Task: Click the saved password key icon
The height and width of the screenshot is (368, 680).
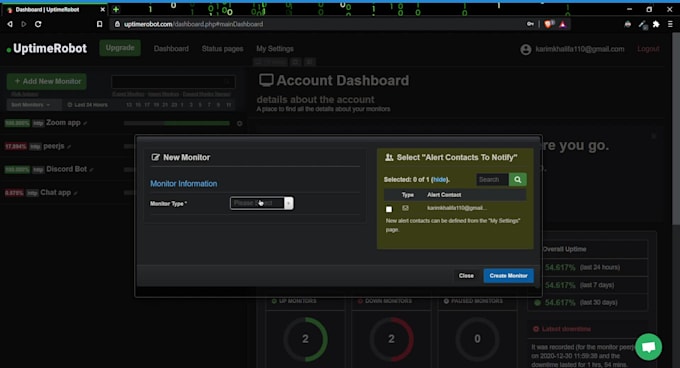Action: tap(530, 24)
